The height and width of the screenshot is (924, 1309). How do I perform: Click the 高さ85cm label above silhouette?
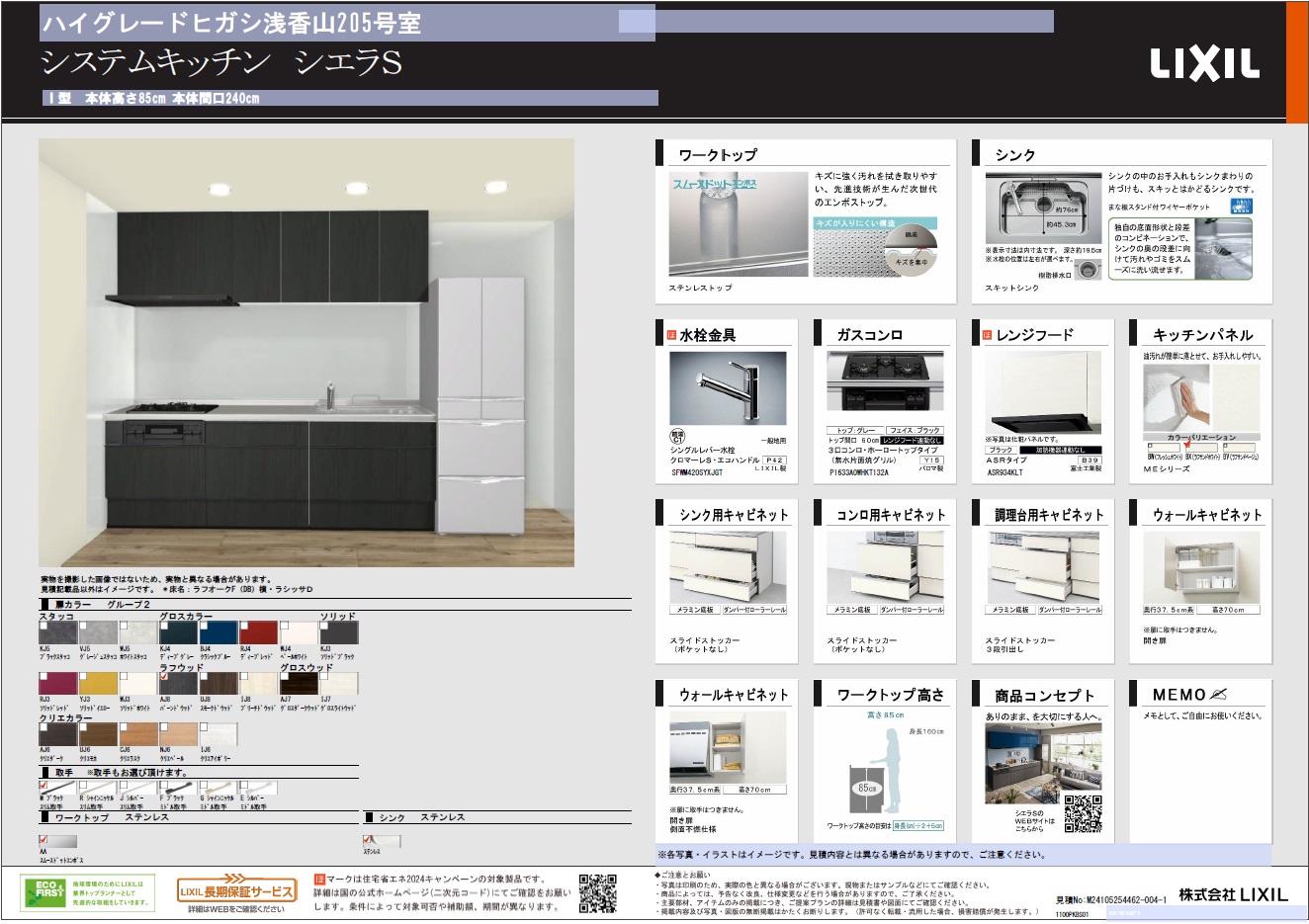885,714
